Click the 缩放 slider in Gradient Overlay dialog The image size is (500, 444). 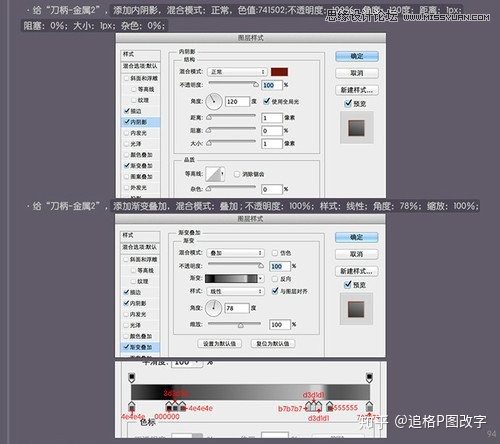(235, 324)
